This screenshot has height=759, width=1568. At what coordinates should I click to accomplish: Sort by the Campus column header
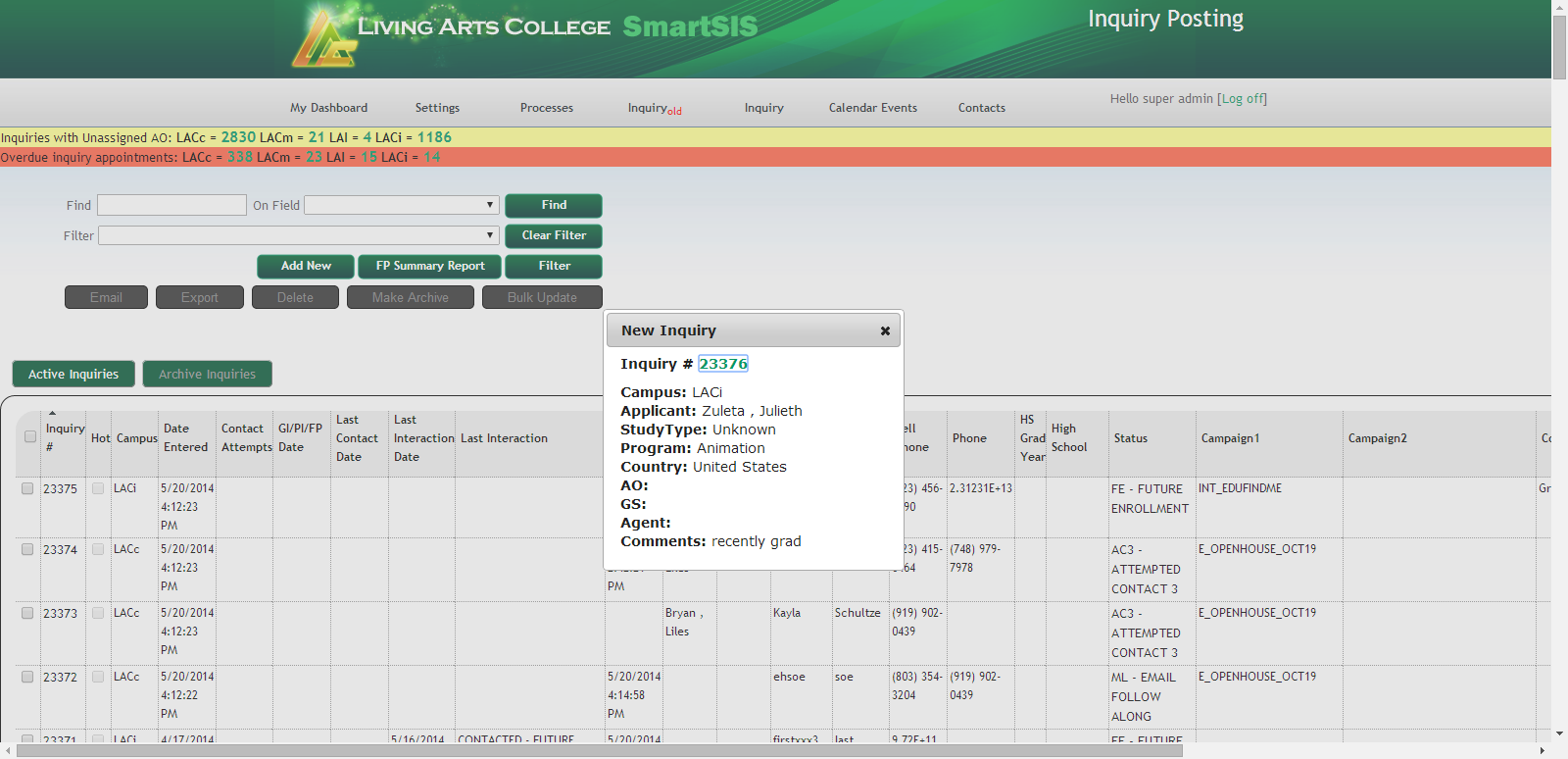click(x=137, y=438)
